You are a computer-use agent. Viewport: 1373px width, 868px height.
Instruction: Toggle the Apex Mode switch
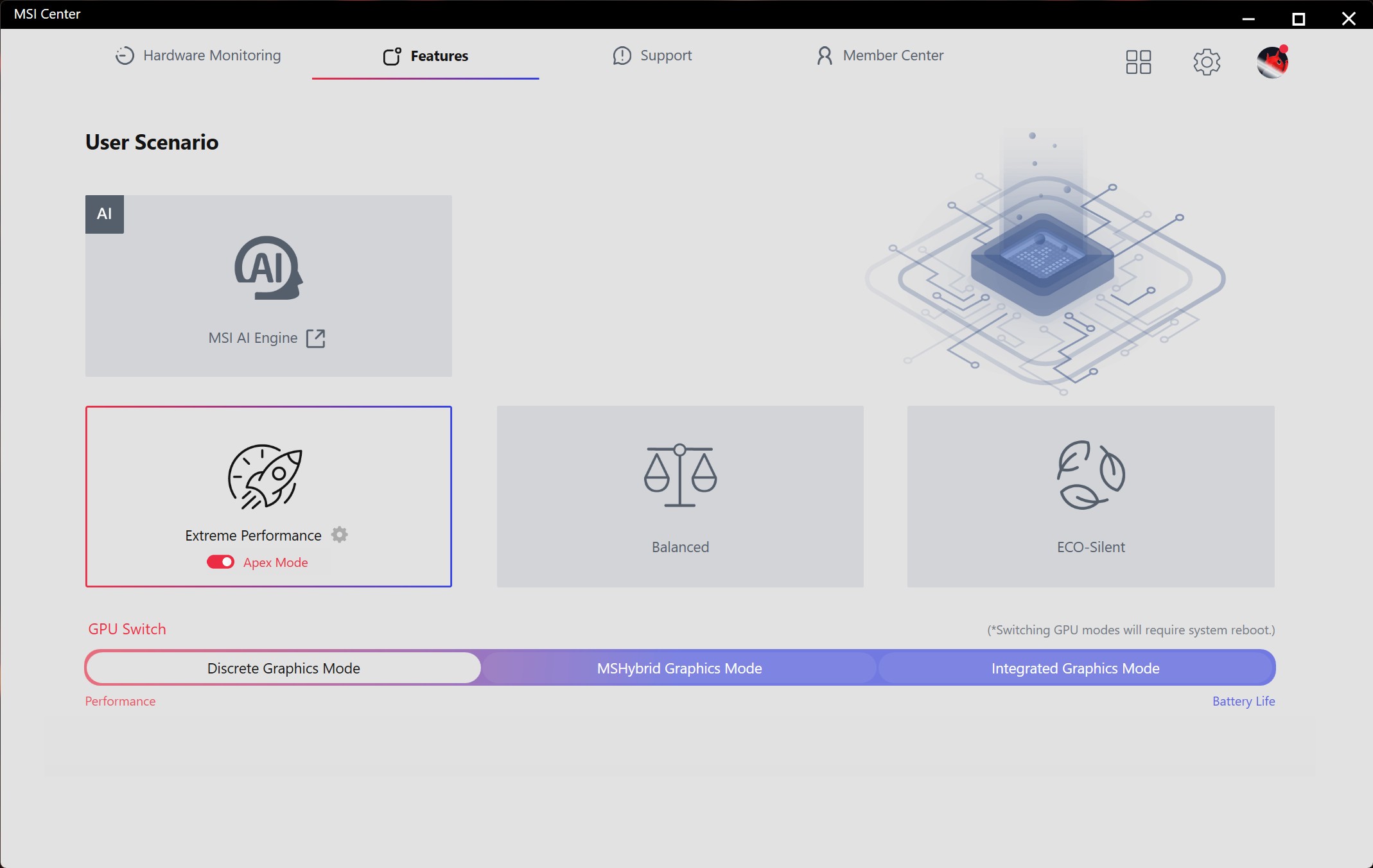click(x=220, y=562)
